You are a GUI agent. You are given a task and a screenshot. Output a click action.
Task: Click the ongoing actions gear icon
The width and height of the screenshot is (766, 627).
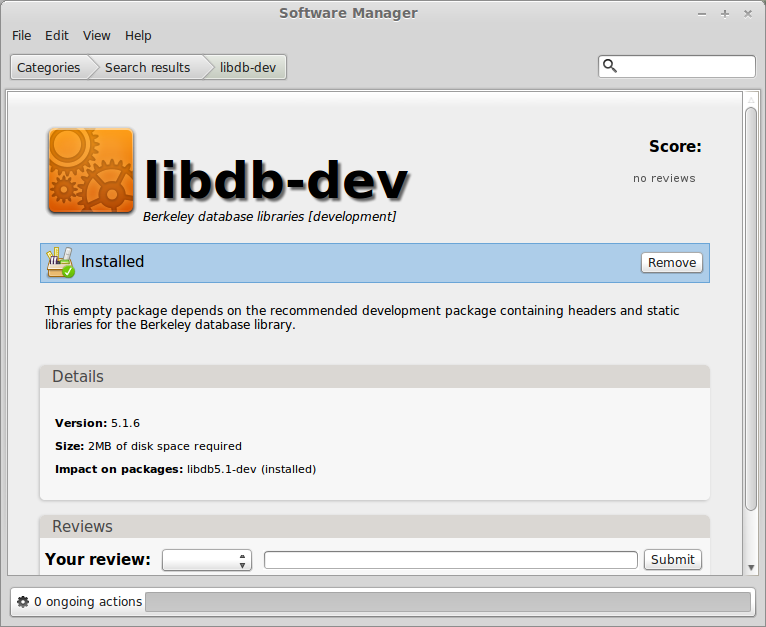[23, 602]
